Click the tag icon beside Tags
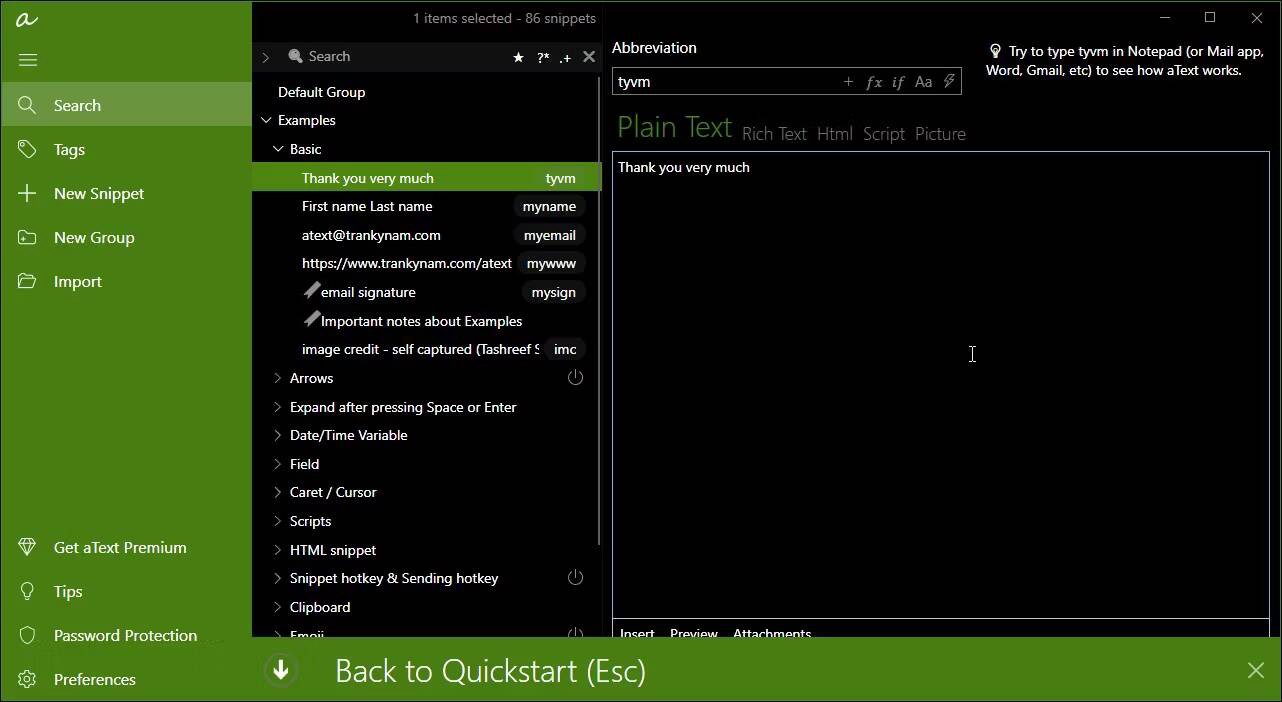This screenshot has height=702, width=1282. (x=27, y=149)
